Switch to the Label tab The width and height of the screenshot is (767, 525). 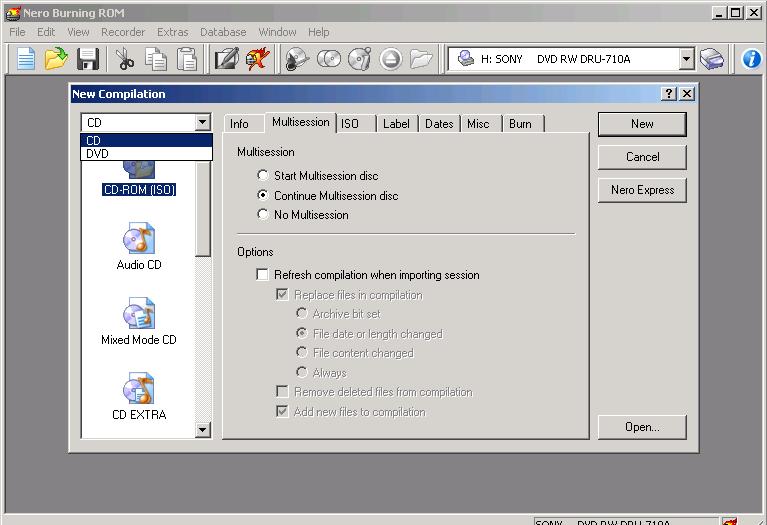point(396,124)
